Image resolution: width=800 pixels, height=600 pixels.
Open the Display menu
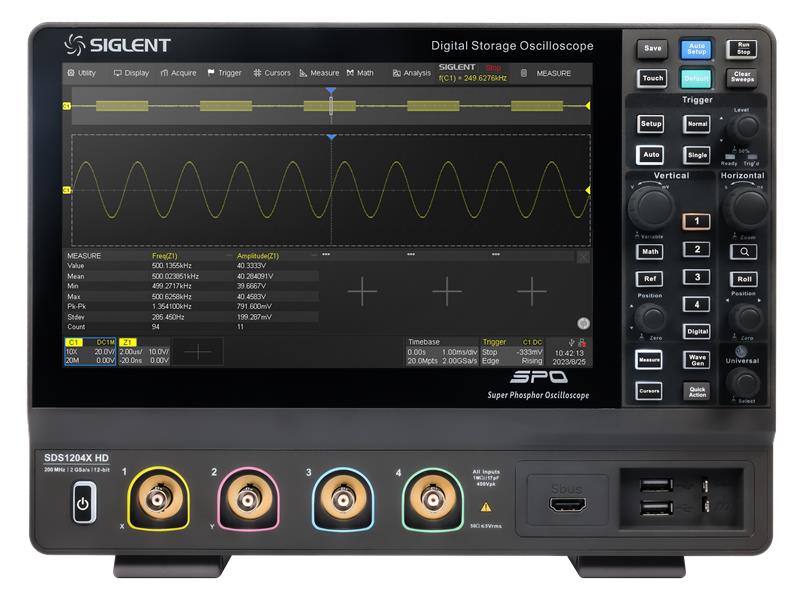point(131,73)
